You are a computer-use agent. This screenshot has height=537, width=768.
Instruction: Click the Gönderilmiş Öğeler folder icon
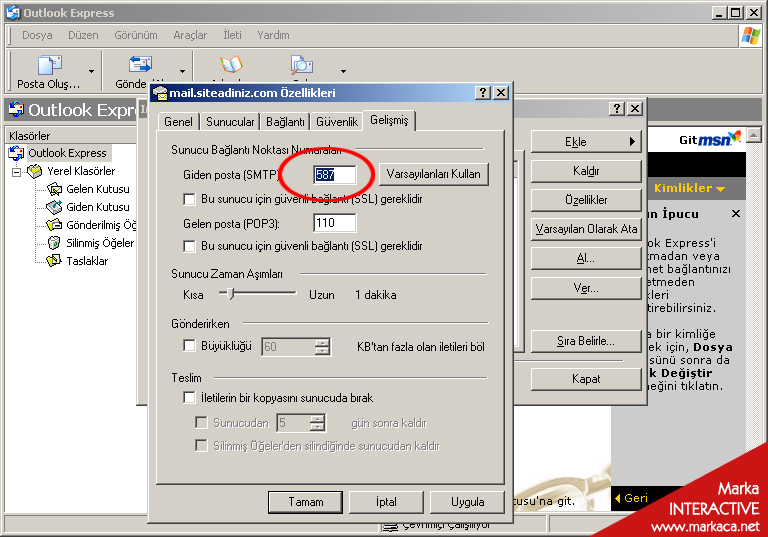pyautogui.click(x=54, y=225)
